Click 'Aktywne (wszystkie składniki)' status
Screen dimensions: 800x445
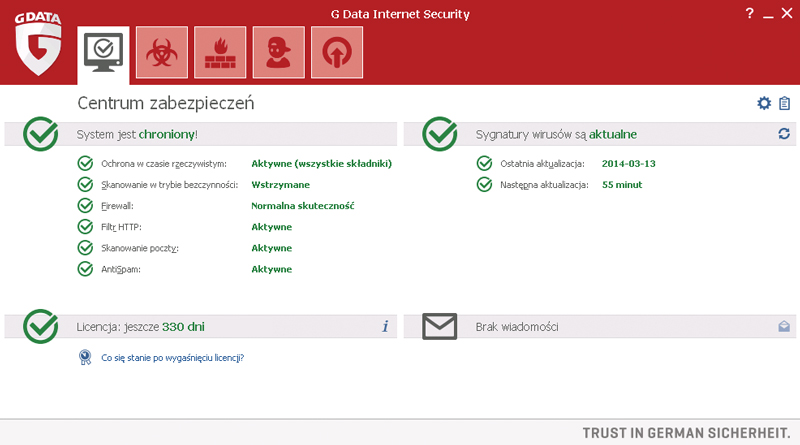click(x=321, y=164)
